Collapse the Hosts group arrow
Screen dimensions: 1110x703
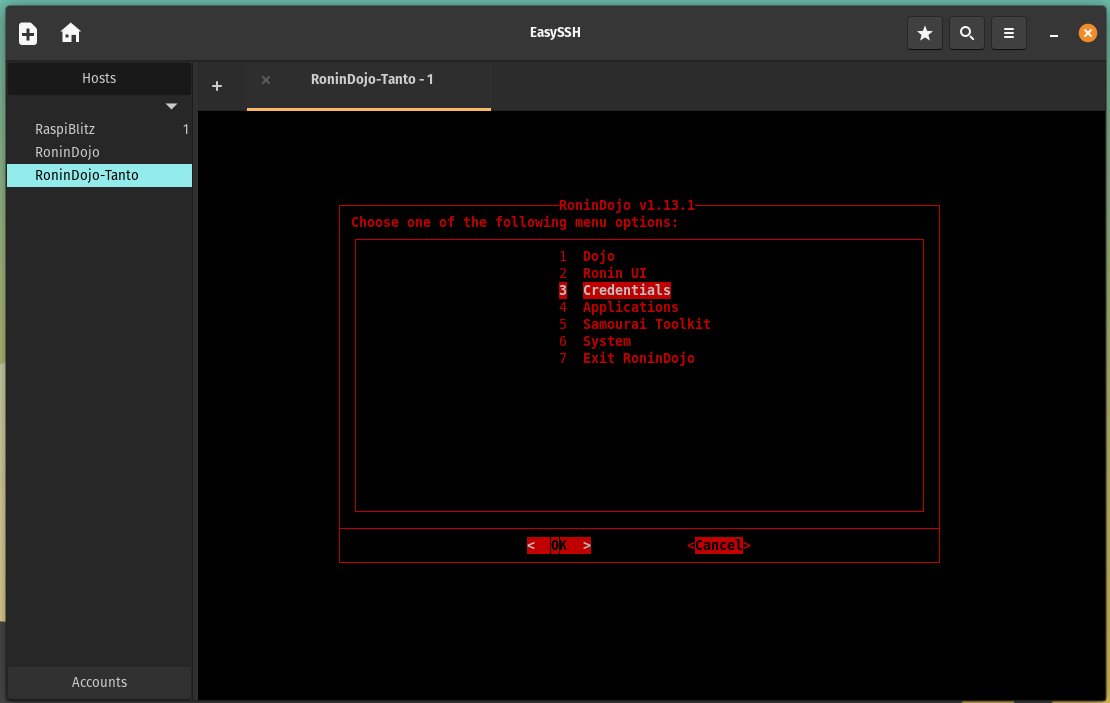pos(171,106)
